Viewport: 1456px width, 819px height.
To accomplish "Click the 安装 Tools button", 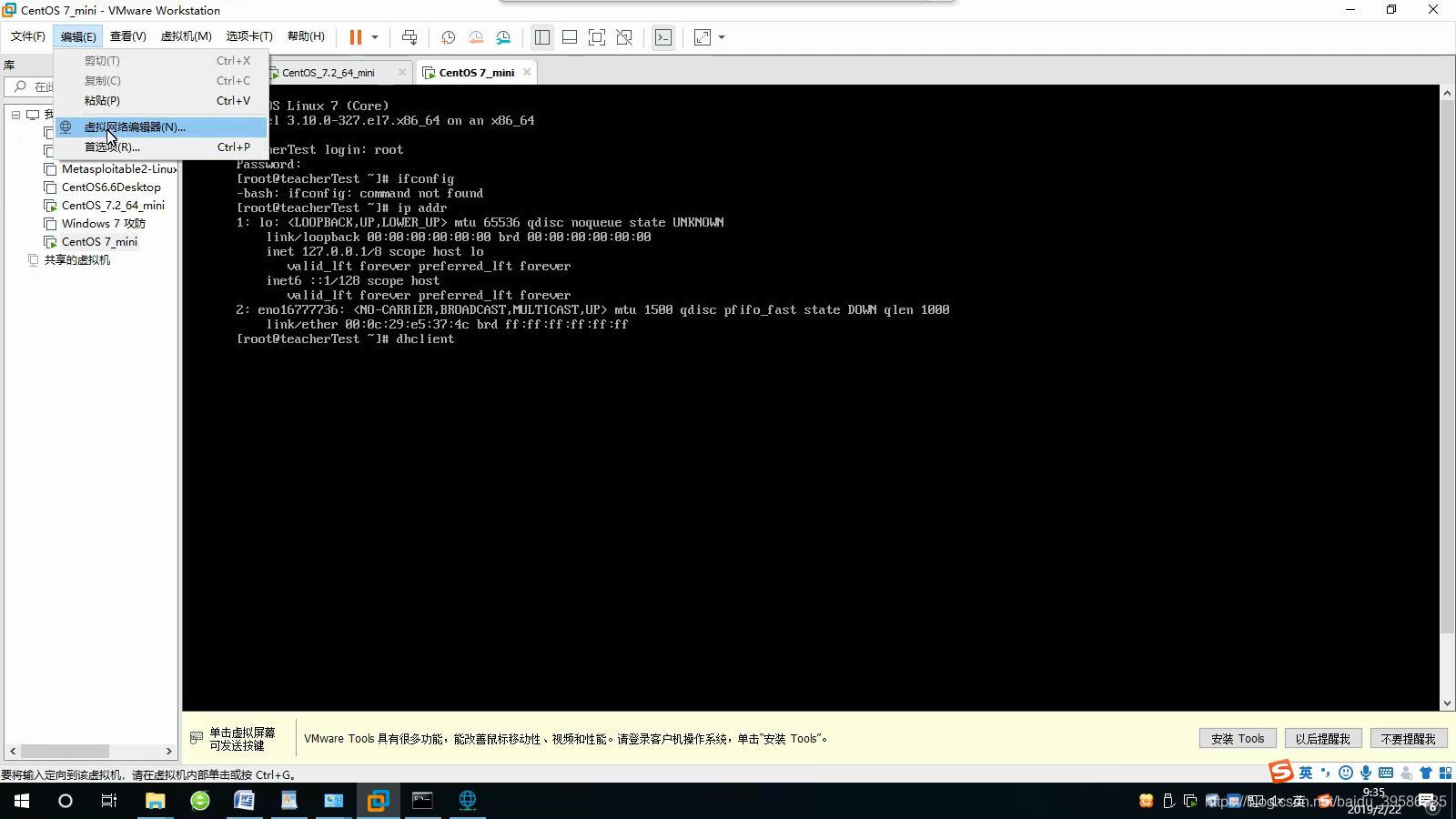I will click(x=1238, y=738).
